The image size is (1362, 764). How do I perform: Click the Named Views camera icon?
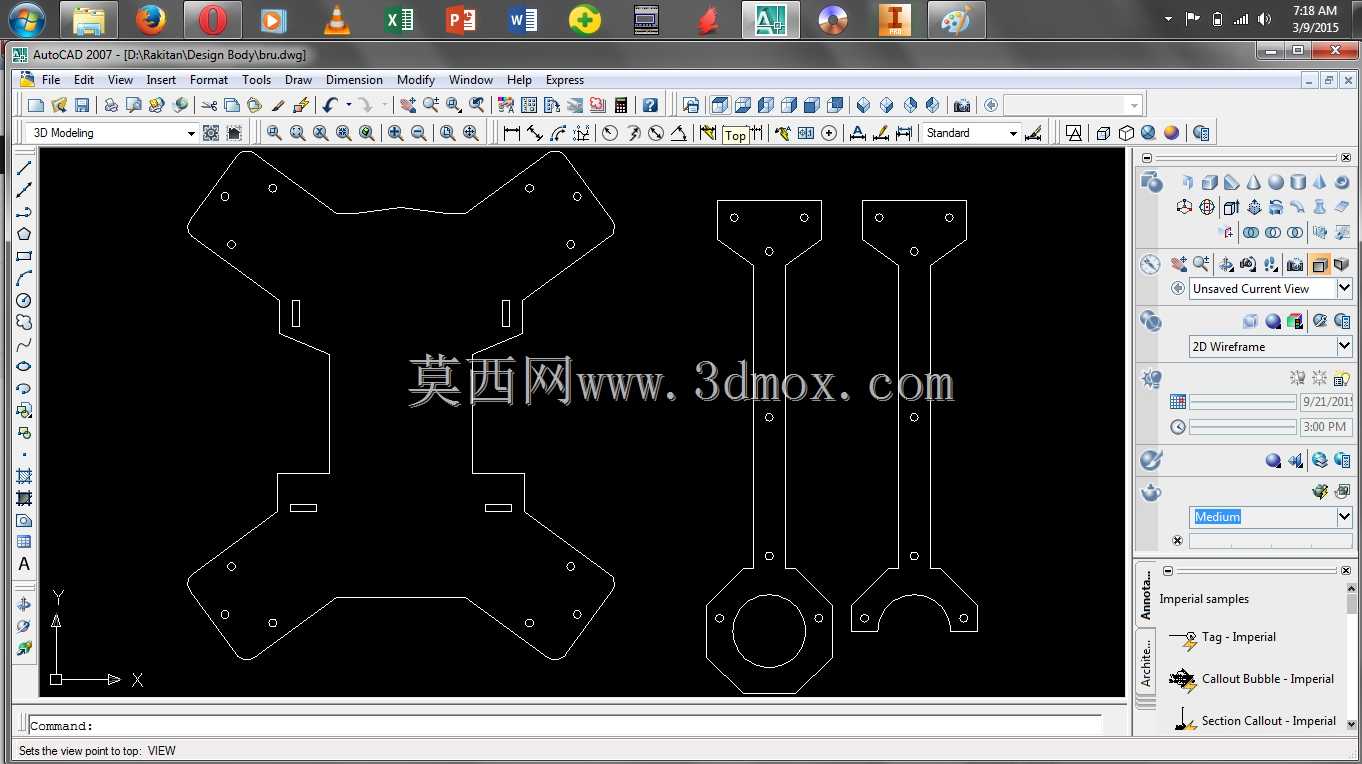(x=962, y=105)
